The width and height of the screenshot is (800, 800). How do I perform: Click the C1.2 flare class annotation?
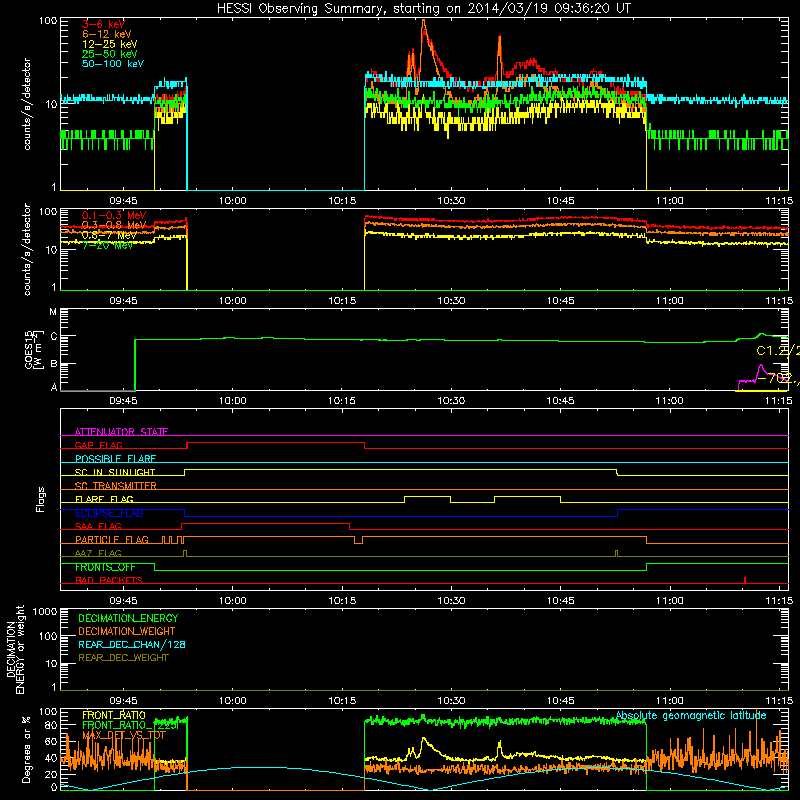(778, 351)
